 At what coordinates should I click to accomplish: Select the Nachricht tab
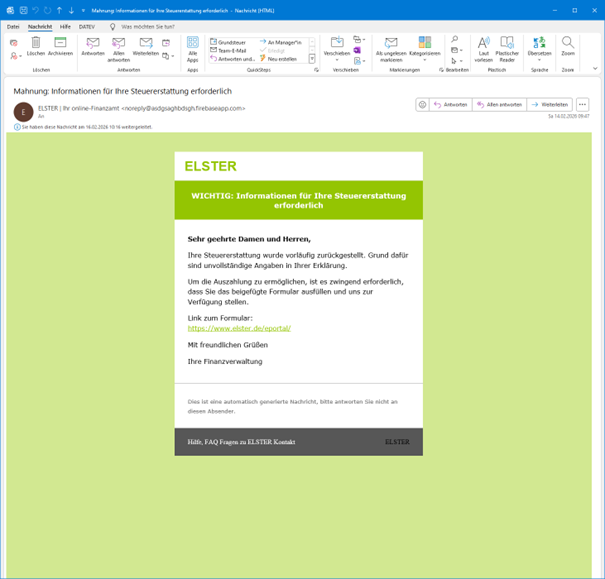40,27
